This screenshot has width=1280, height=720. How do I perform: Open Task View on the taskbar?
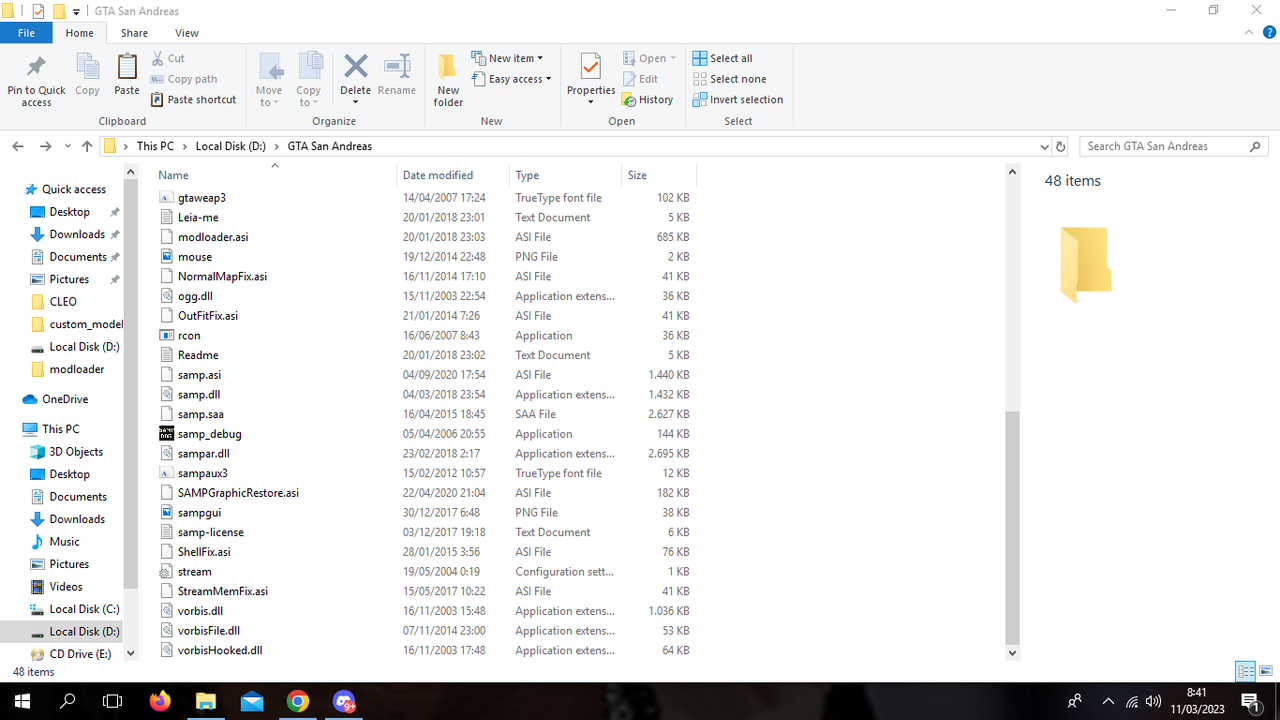click(113, 701)
